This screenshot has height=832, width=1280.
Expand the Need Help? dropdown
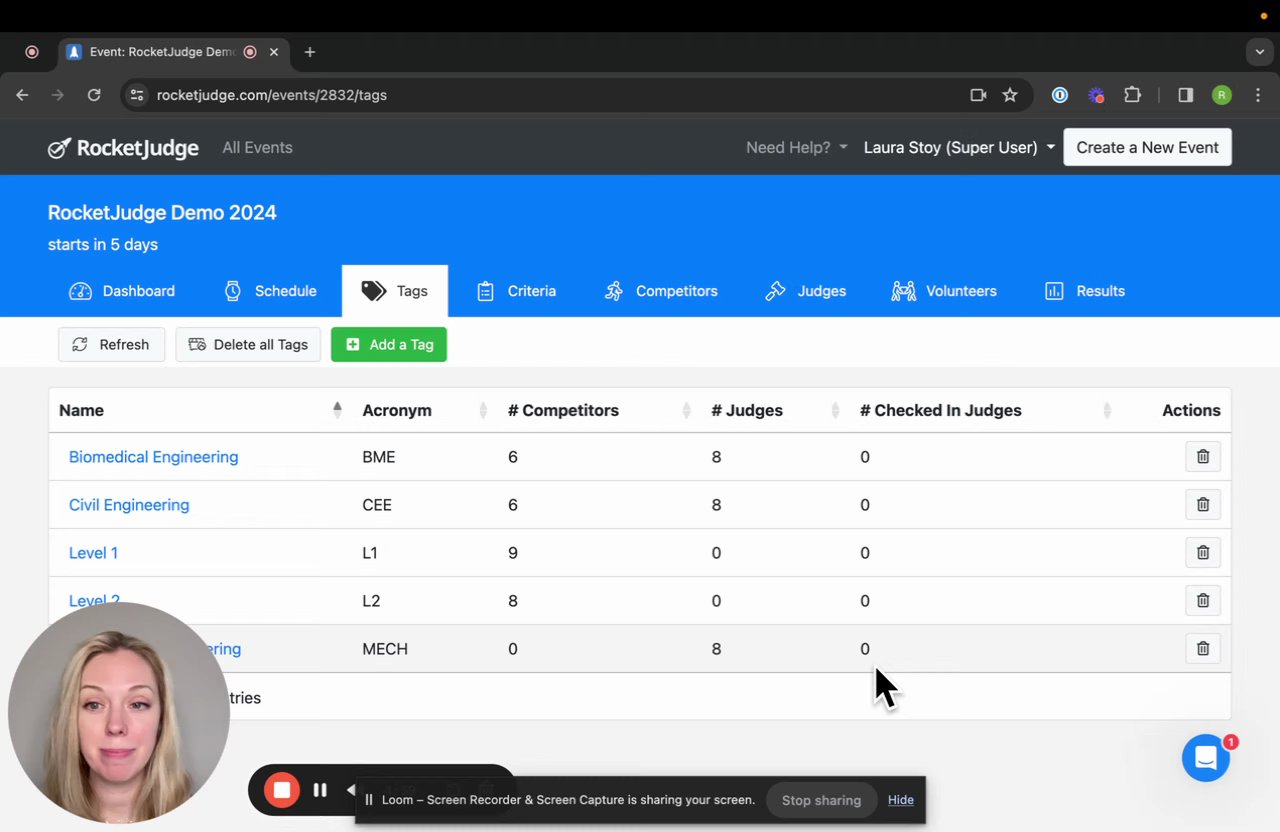pyautogui.click(x=797, y=147)
